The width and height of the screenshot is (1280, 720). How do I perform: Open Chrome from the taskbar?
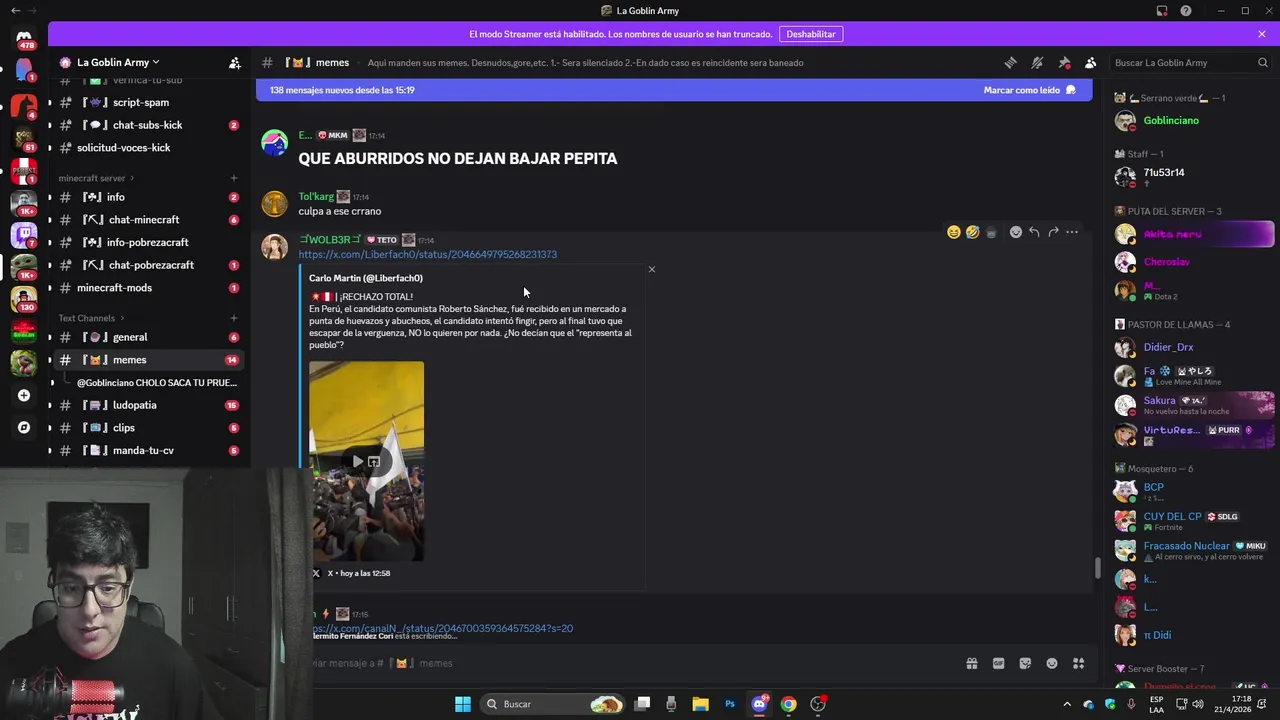(789, 704)
